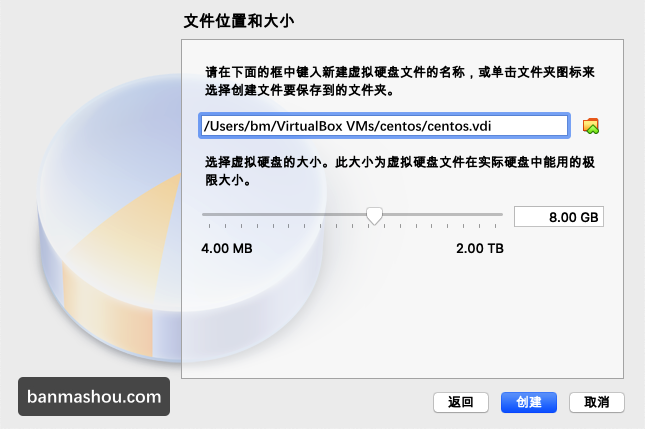
Task: Click the empty panel area below the slider
Action: click(402, 317)
